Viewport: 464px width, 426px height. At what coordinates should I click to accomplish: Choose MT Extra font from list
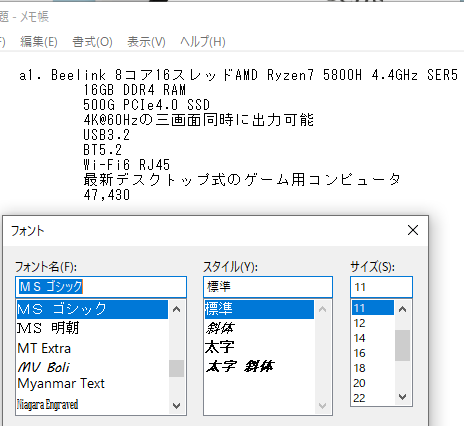coord(92,348)
